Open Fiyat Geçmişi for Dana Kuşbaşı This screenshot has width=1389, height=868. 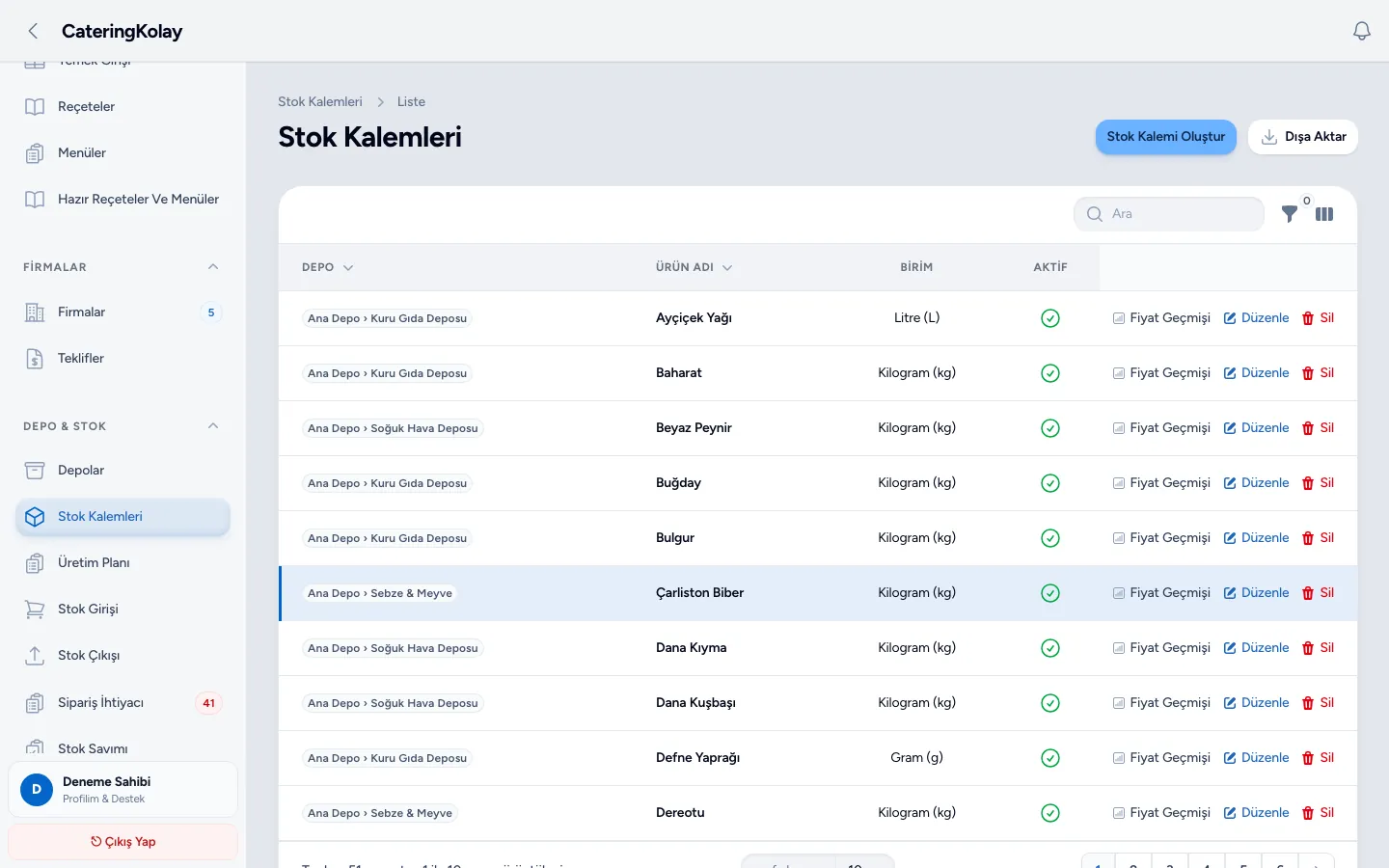click(x=1161, y=703)
